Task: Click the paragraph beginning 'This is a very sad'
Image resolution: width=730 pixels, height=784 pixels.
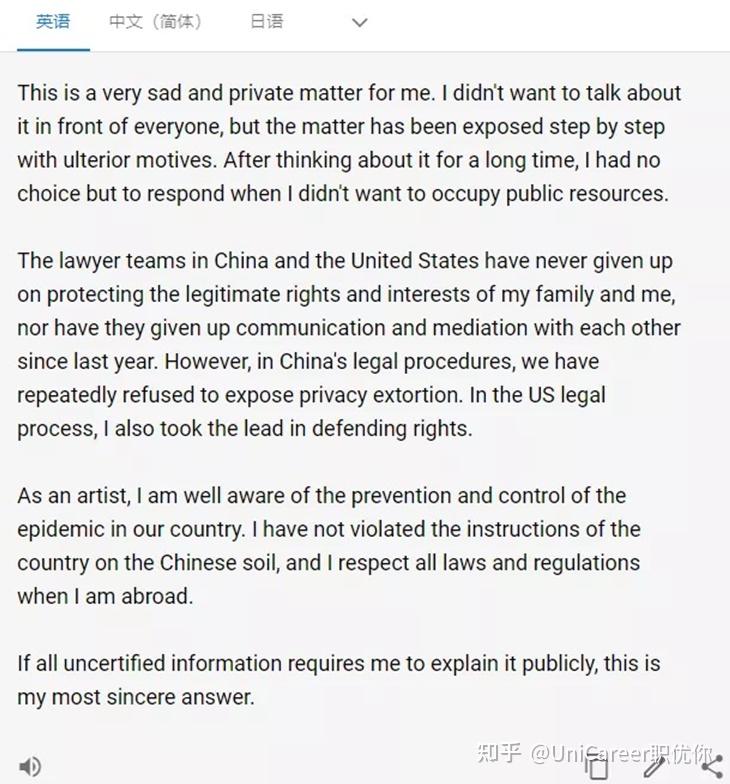Action: click(x=349, y=144)
